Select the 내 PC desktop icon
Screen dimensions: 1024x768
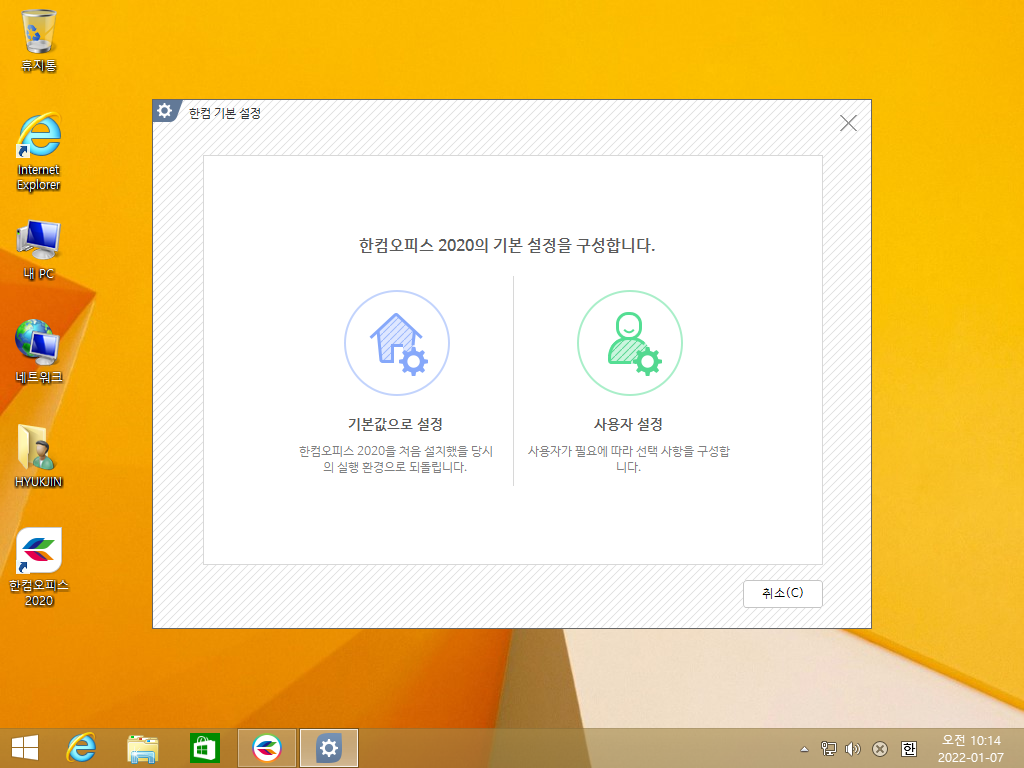[x=39, y=250]
